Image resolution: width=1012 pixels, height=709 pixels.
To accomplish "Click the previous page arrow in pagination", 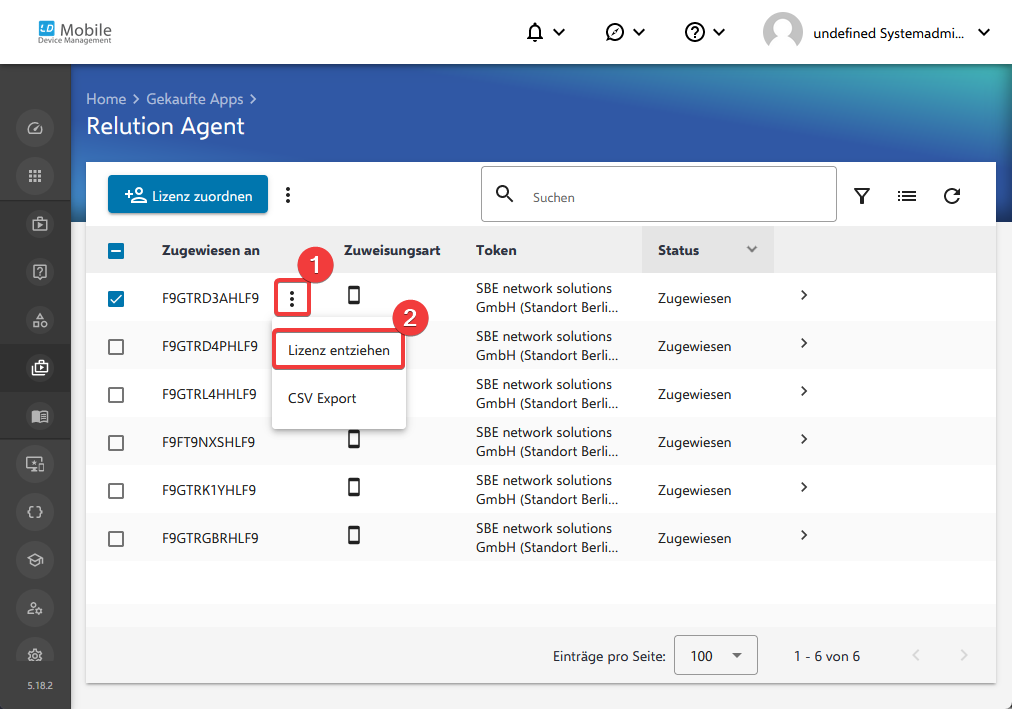I will (916, 655).
